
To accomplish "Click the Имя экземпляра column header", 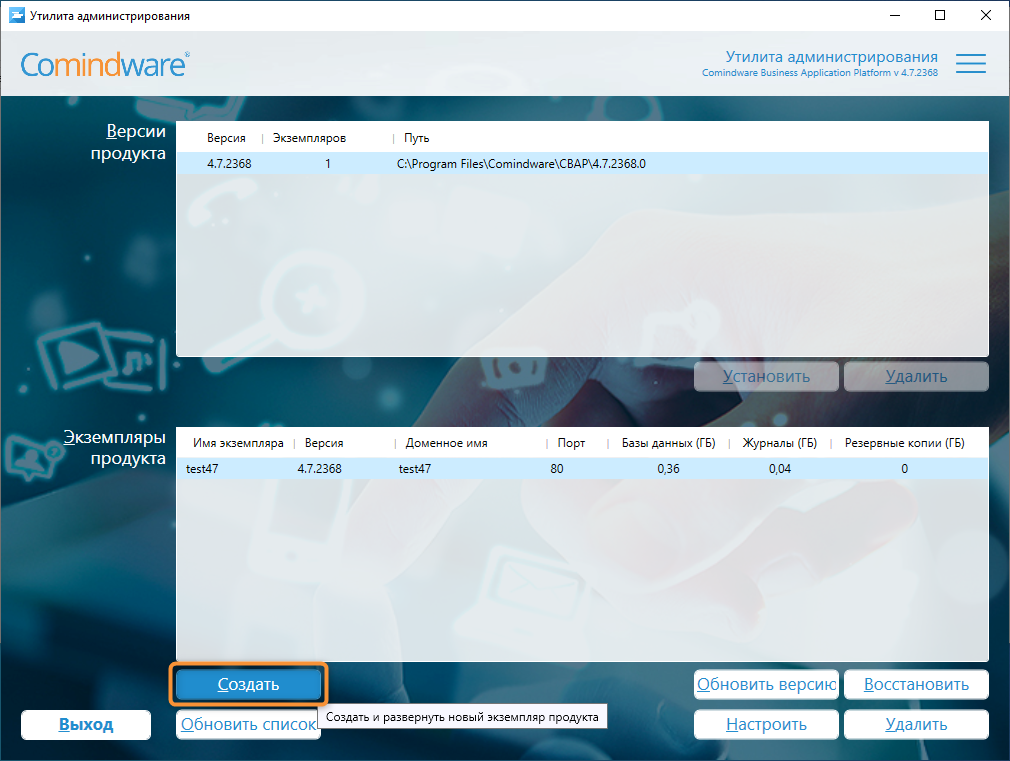I will coord(238,443).
